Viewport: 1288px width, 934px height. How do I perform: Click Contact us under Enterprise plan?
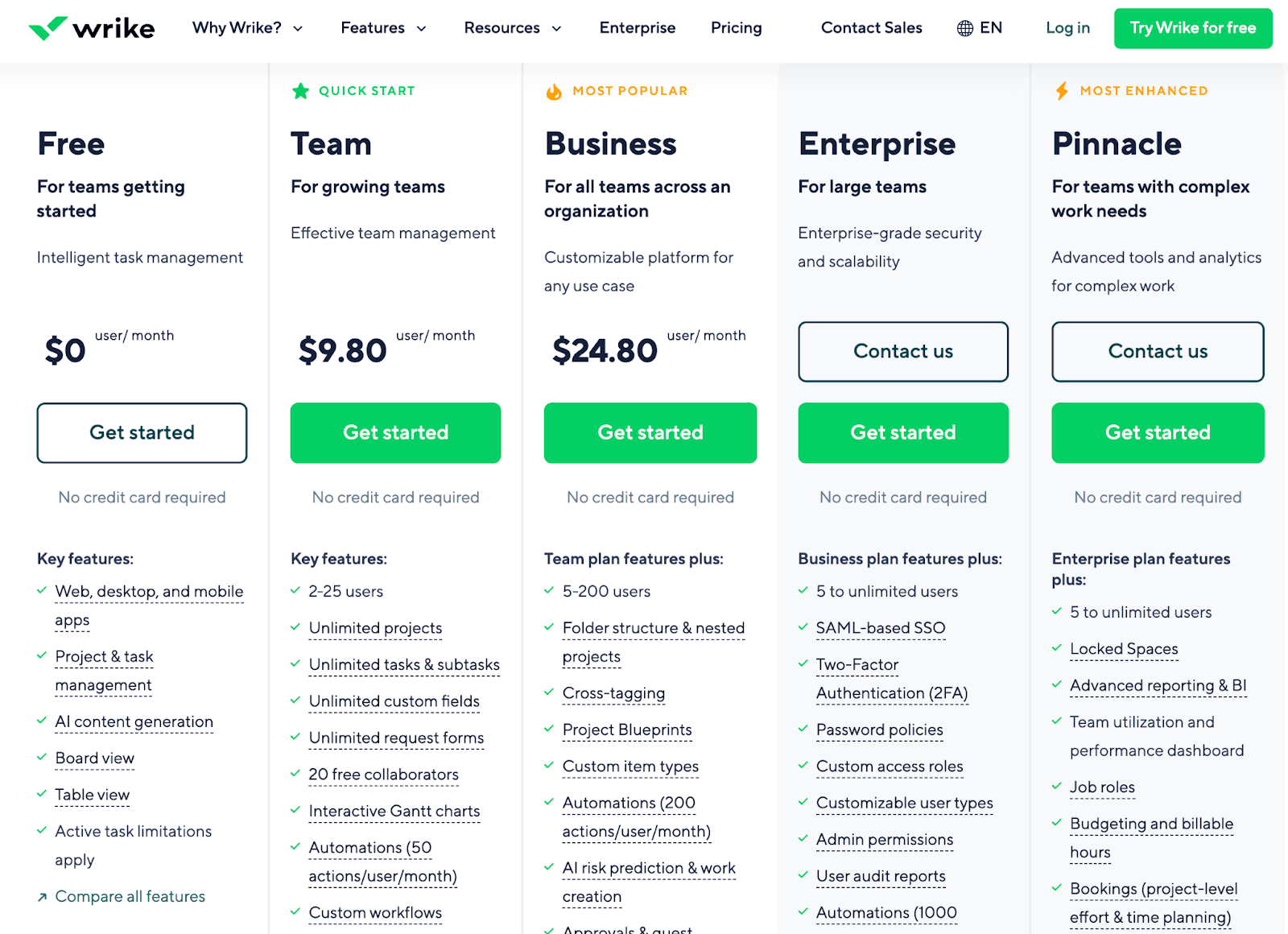903,352
